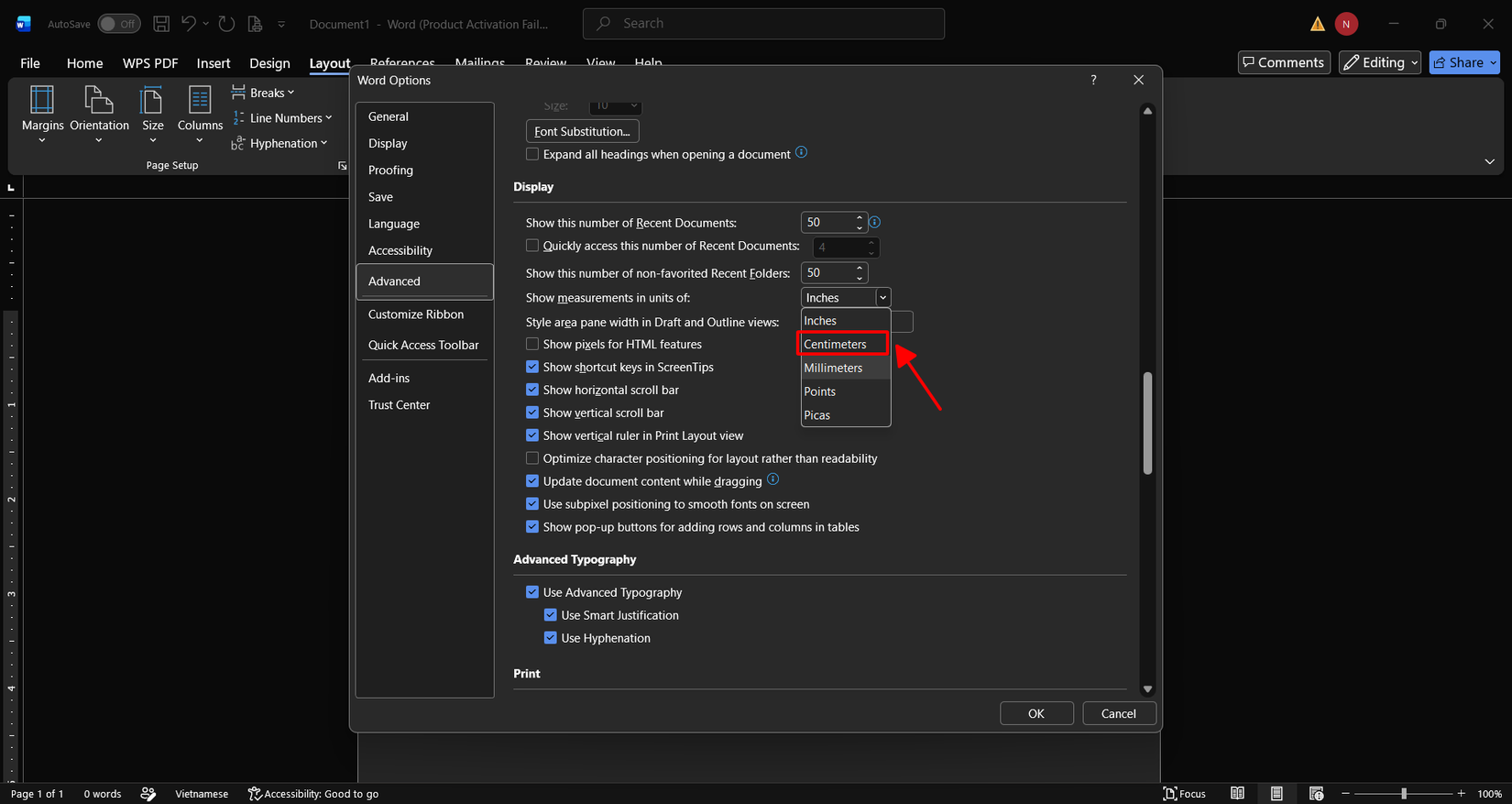Click the Redo icon

click(x=226, y=24)
